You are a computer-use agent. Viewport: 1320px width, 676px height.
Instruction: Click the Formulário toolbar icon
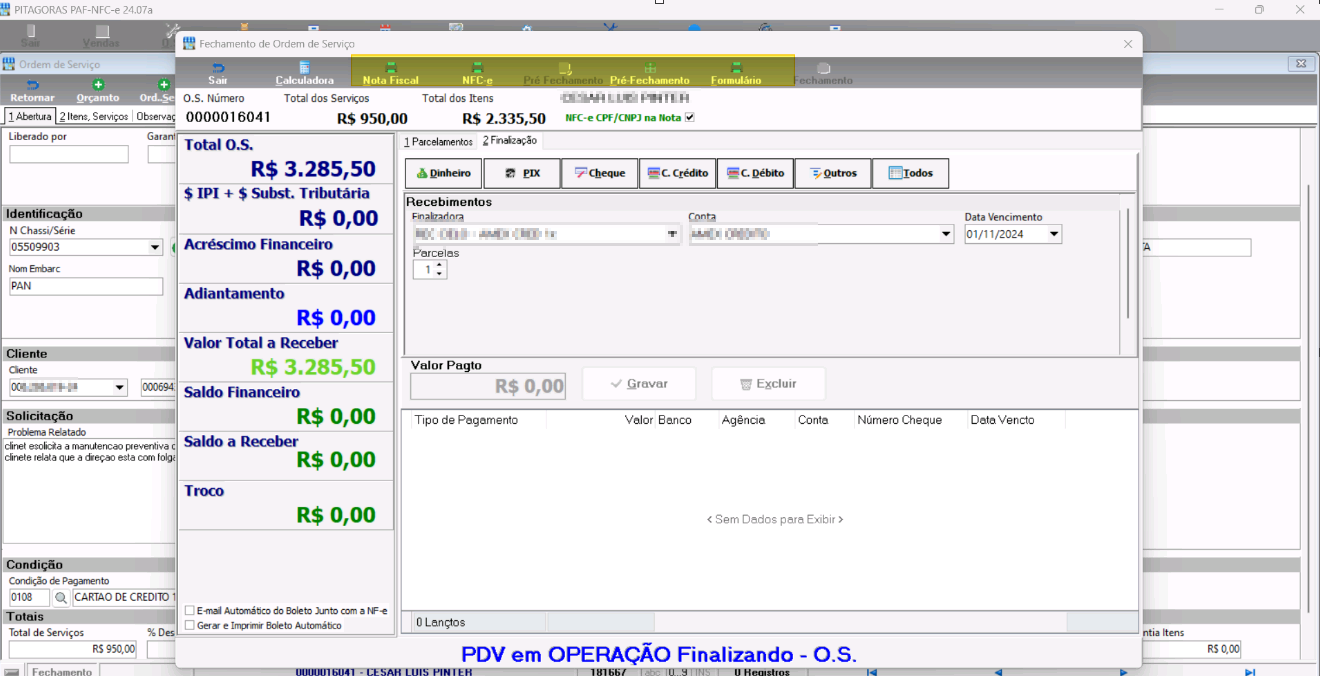[735, 73]
